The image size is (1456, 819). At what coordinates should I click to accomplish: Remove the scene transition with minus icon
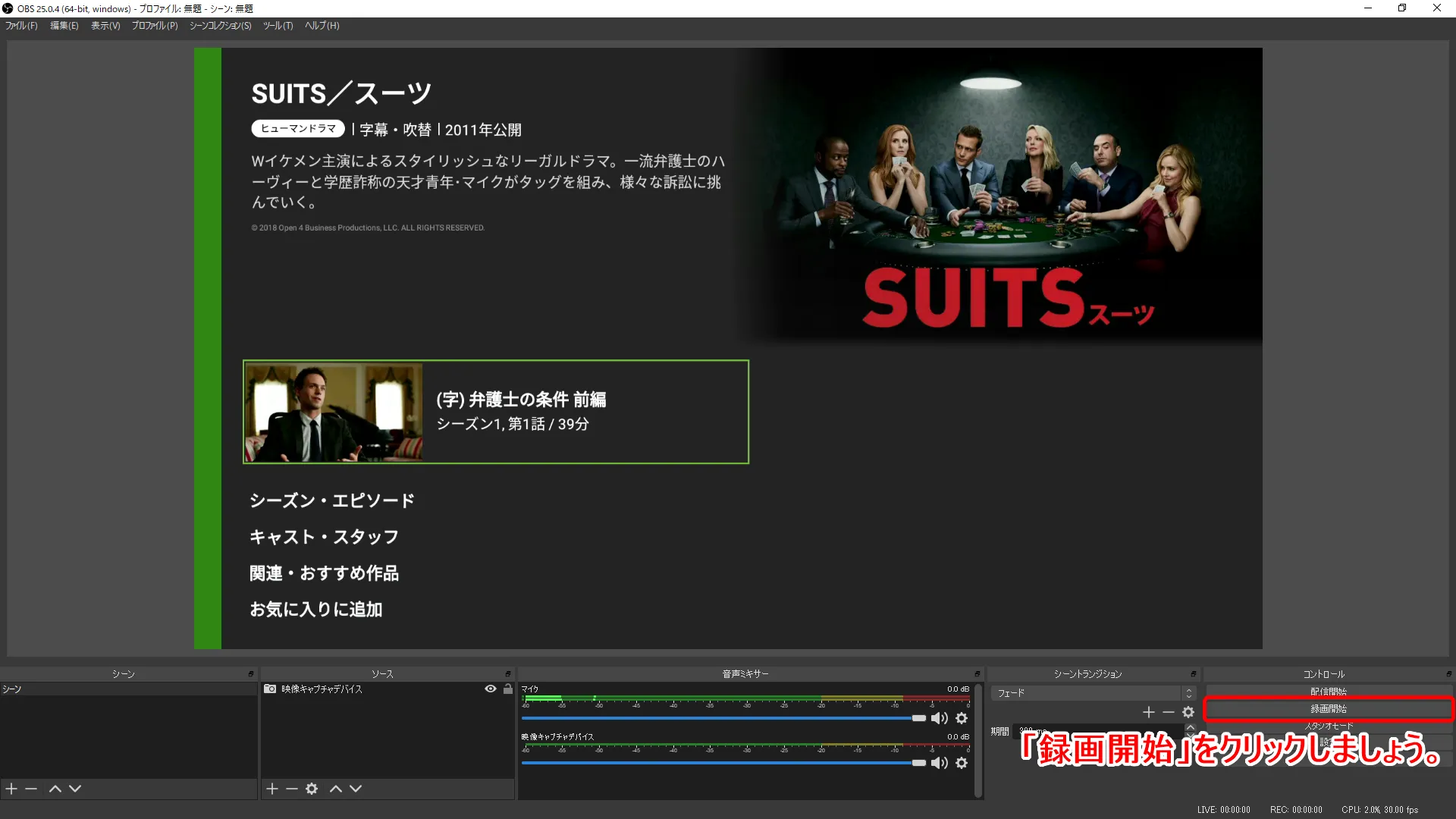click(x=1169, y=712)
